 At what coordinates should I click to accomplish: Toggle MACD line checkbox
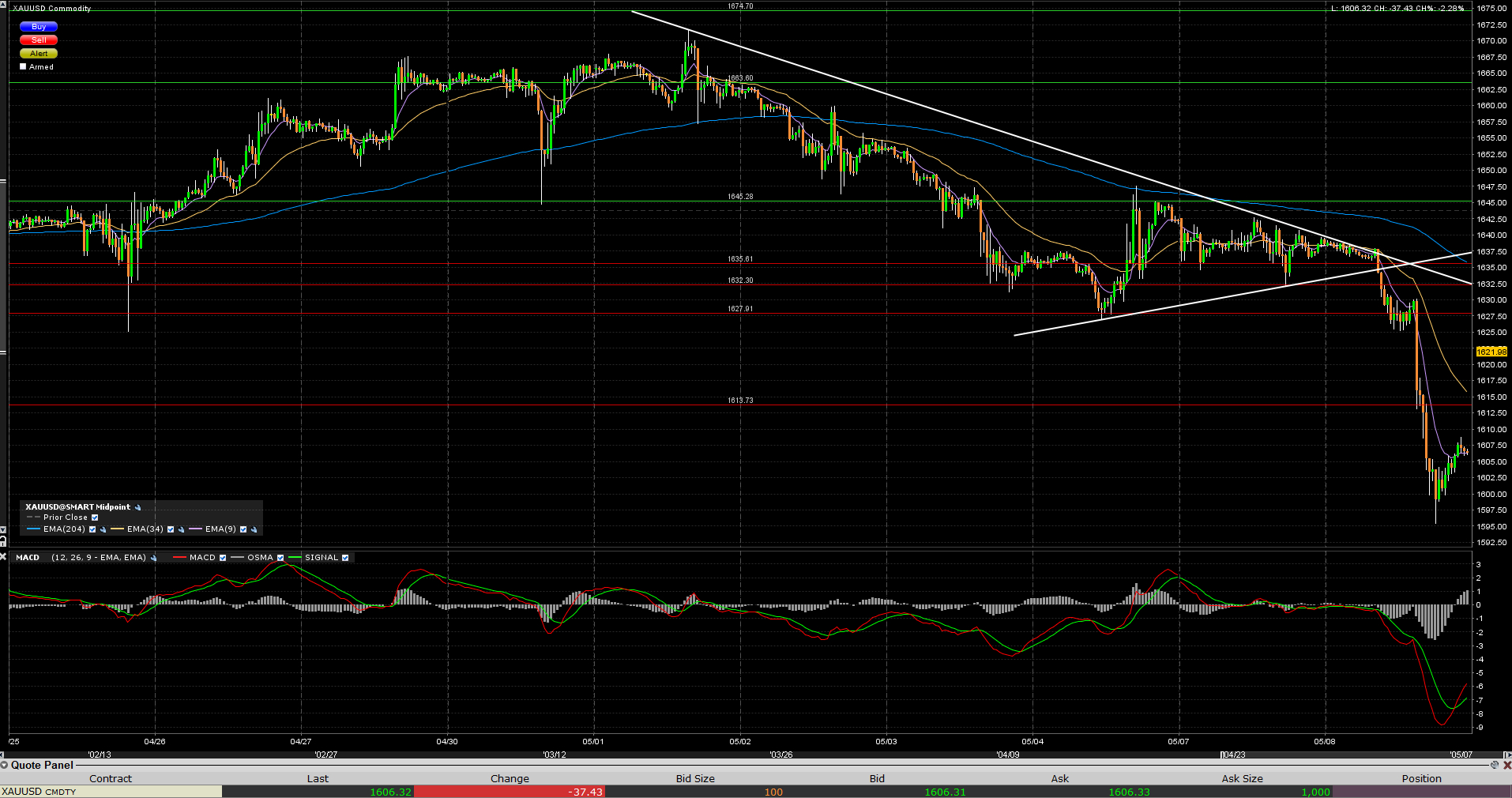[223, 558]
